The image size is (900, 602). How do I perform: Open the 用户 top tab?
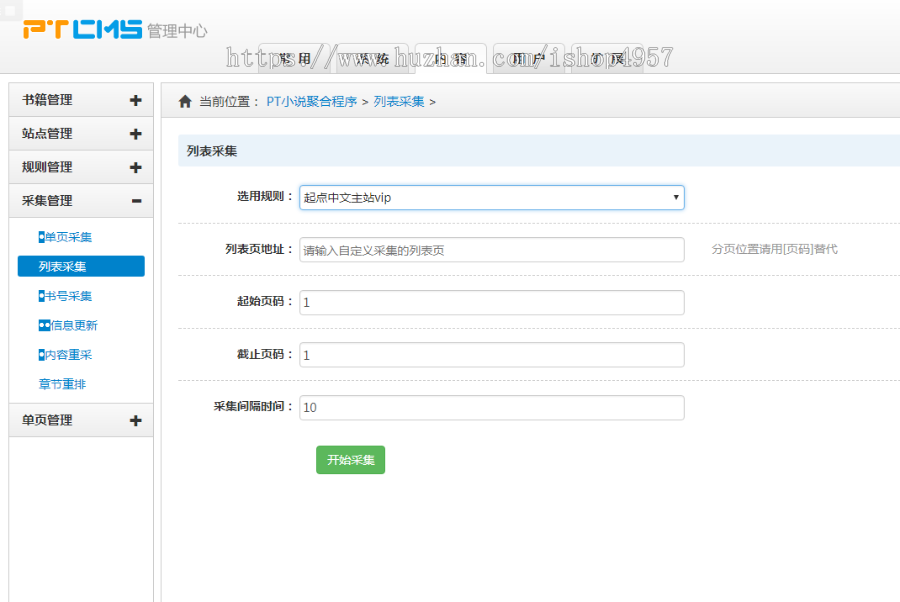coord(529,59)
